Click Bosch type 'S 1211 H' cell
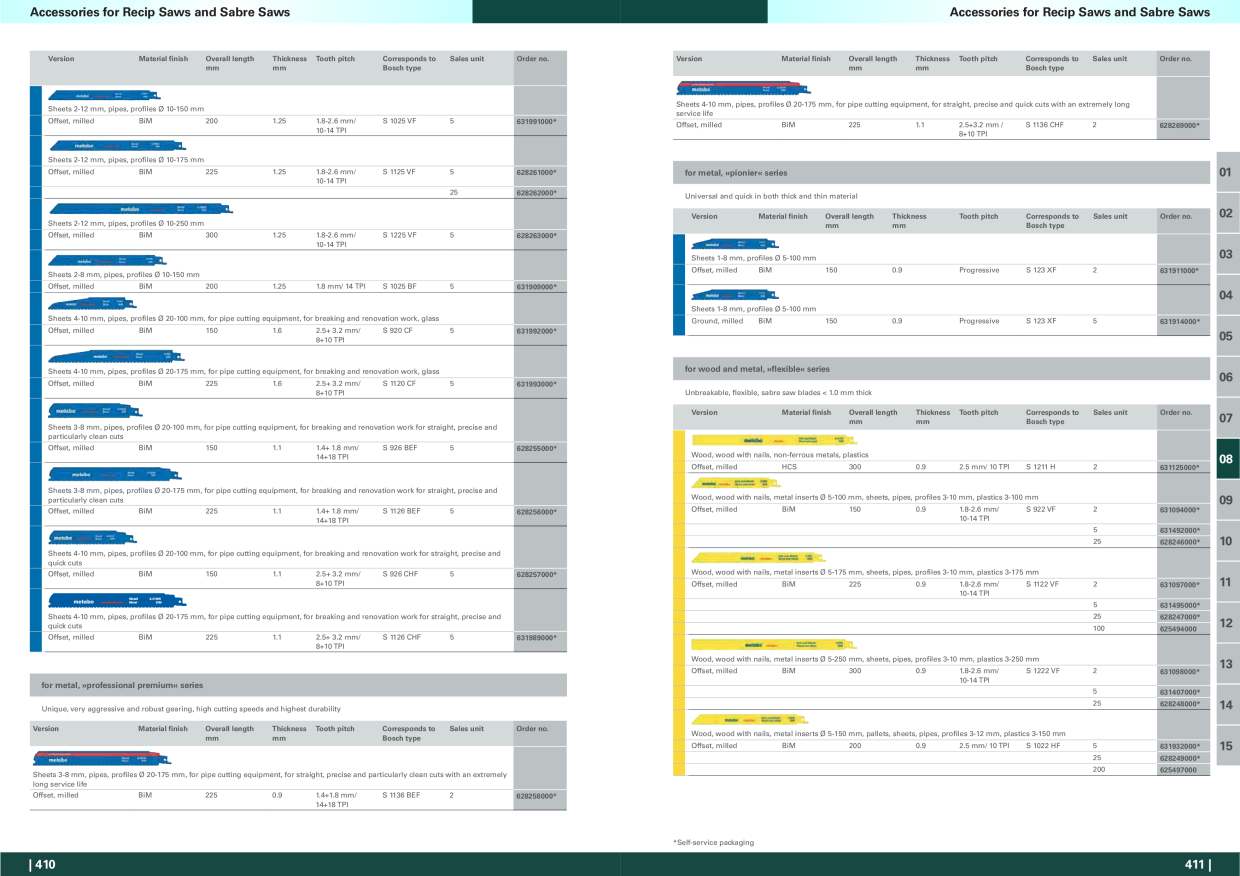Screen dimensions: 1240x876 click(1041, 466)
